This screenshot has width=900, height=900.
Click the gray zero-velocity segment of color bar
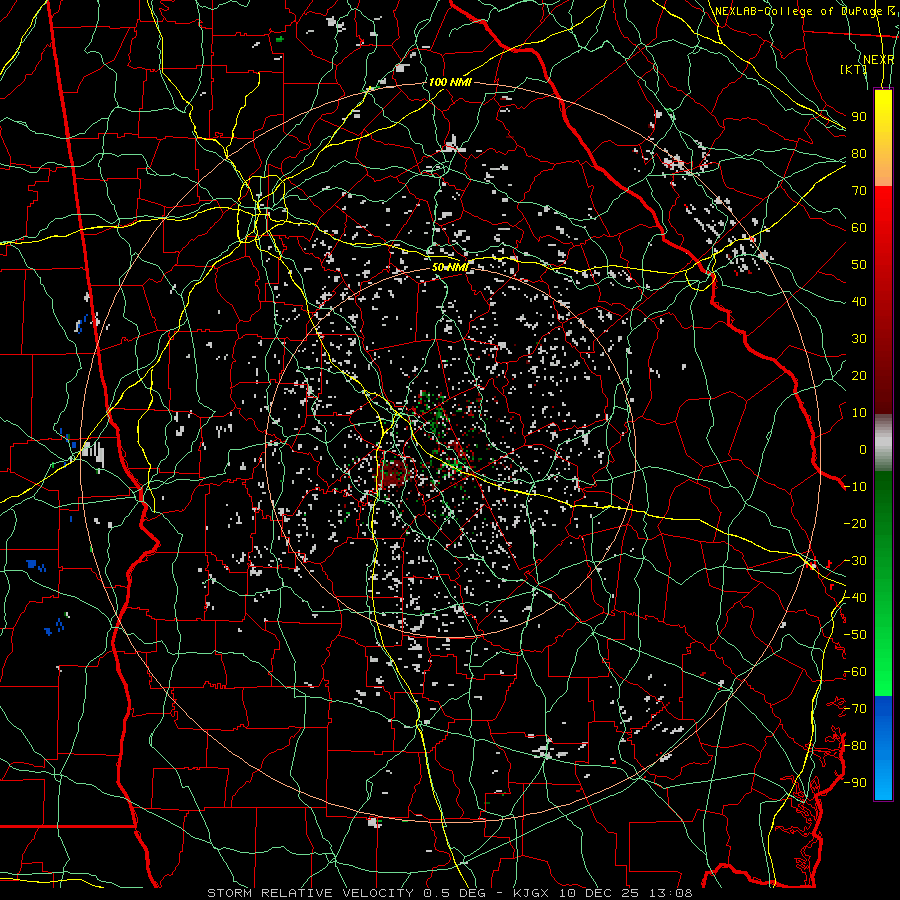click(883, 443)
